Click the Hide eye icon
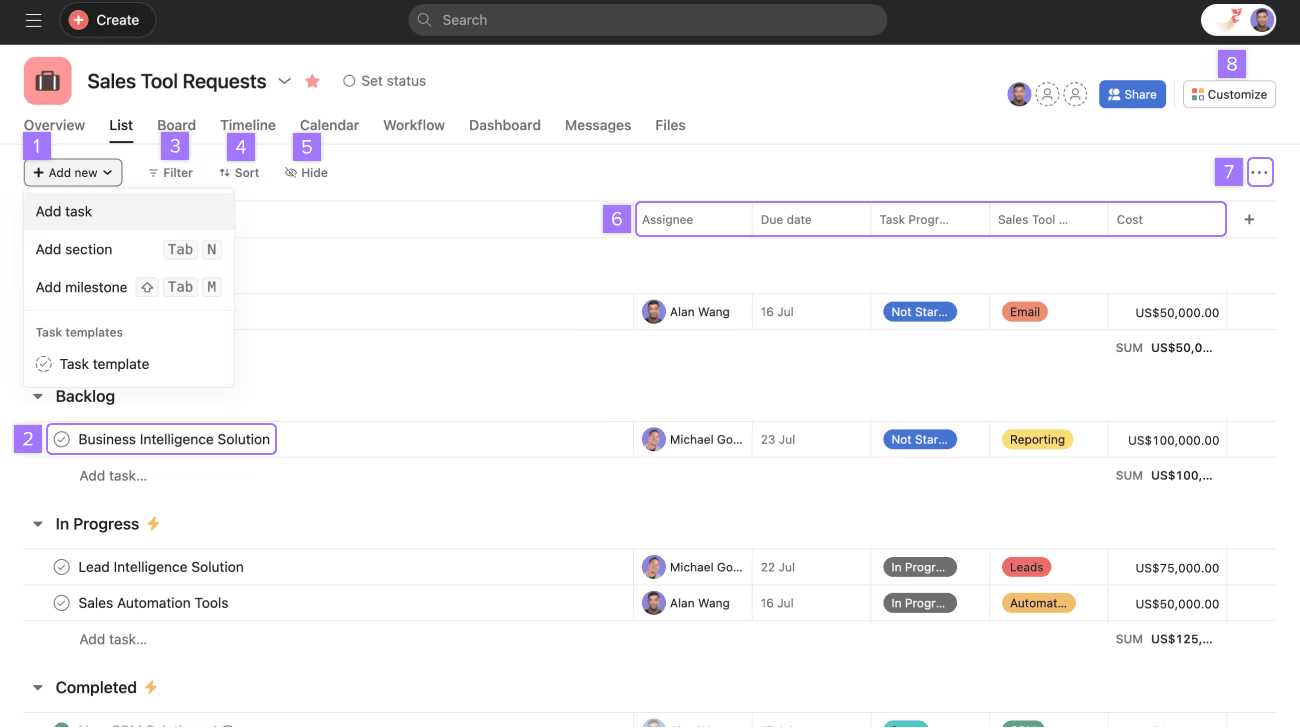Screen dimensions: 1300x728 click(291, 173)
